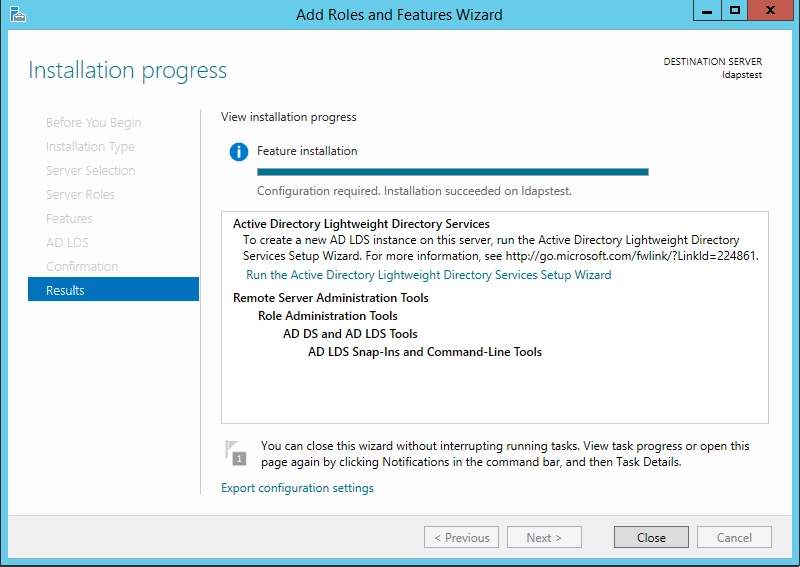
Task: Click 'Configuration required. Installation succeeded' status text
Action: pos(414,191)
